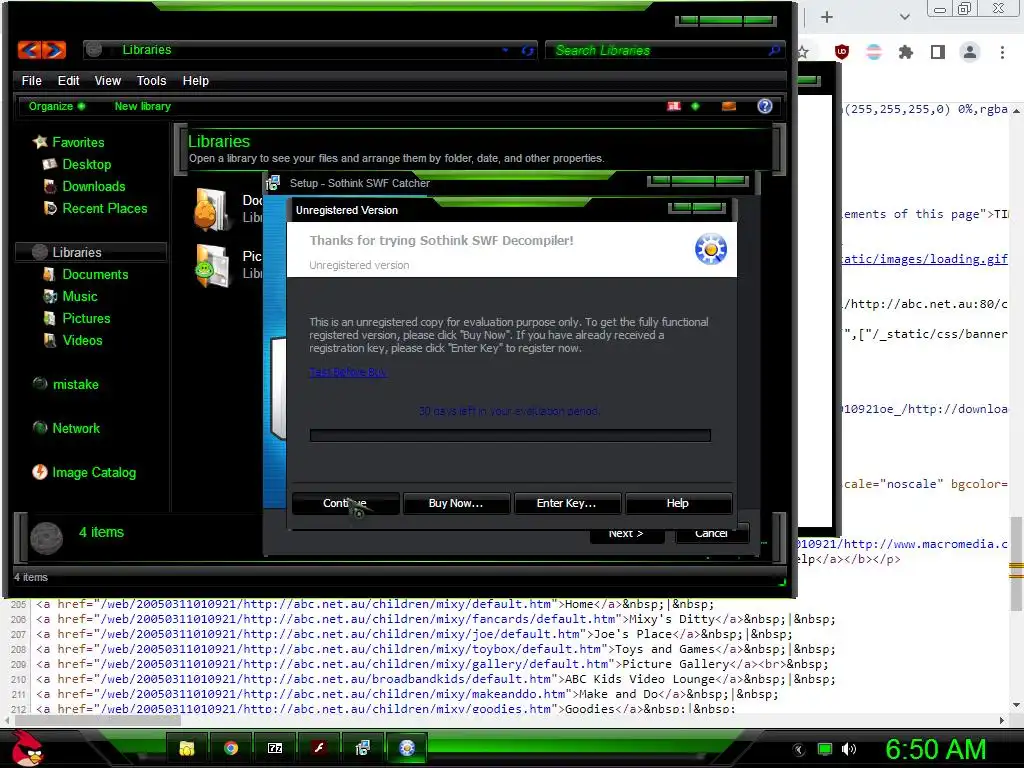Open the uBlock Origin extension in Chrome

[x=842, y=52]
